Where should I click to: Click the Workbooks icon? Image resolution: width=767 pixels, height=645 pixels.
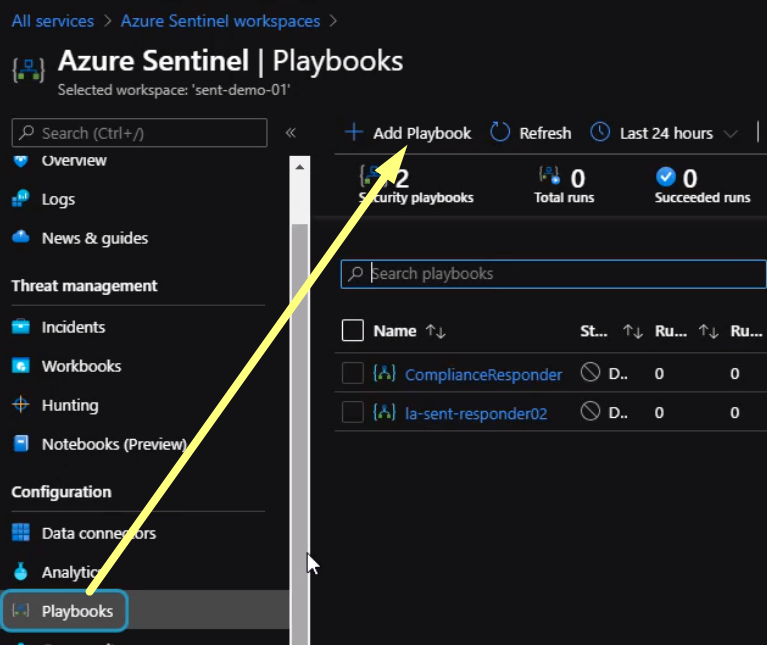21,365
